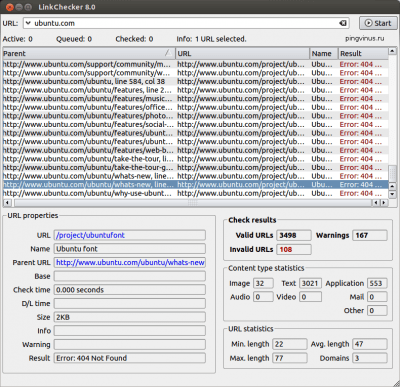Close the LinkChecker window

[9, 7]
